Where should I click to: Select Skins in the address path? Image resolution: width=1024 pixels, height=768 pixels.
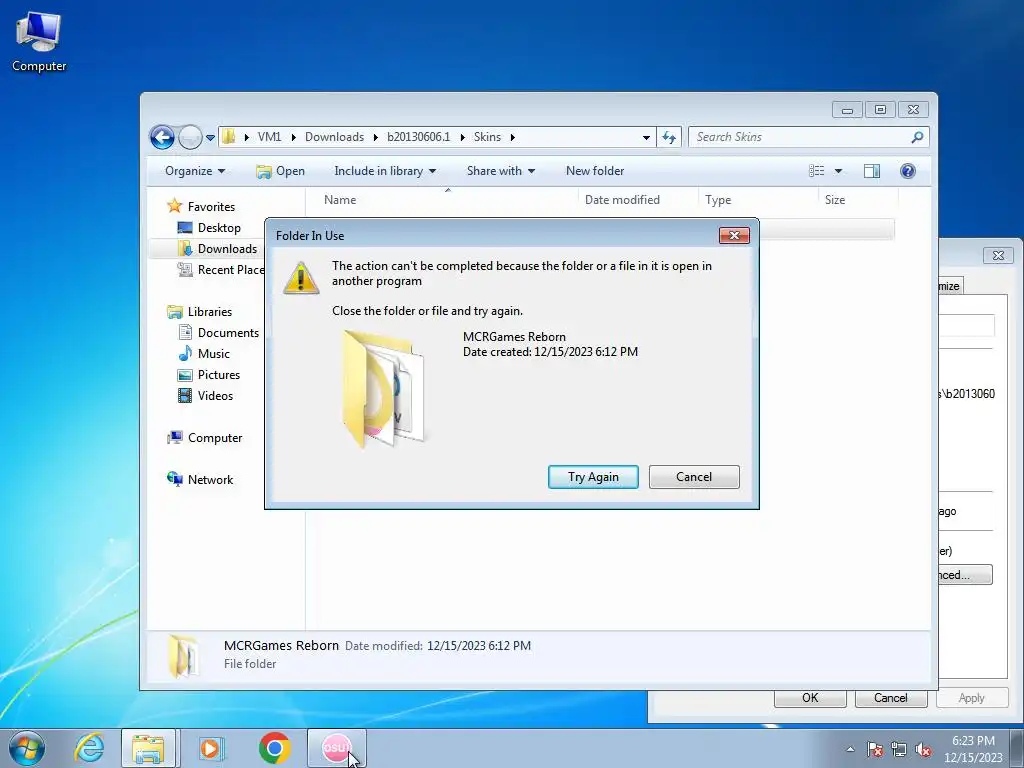click(x=487, y=136)
